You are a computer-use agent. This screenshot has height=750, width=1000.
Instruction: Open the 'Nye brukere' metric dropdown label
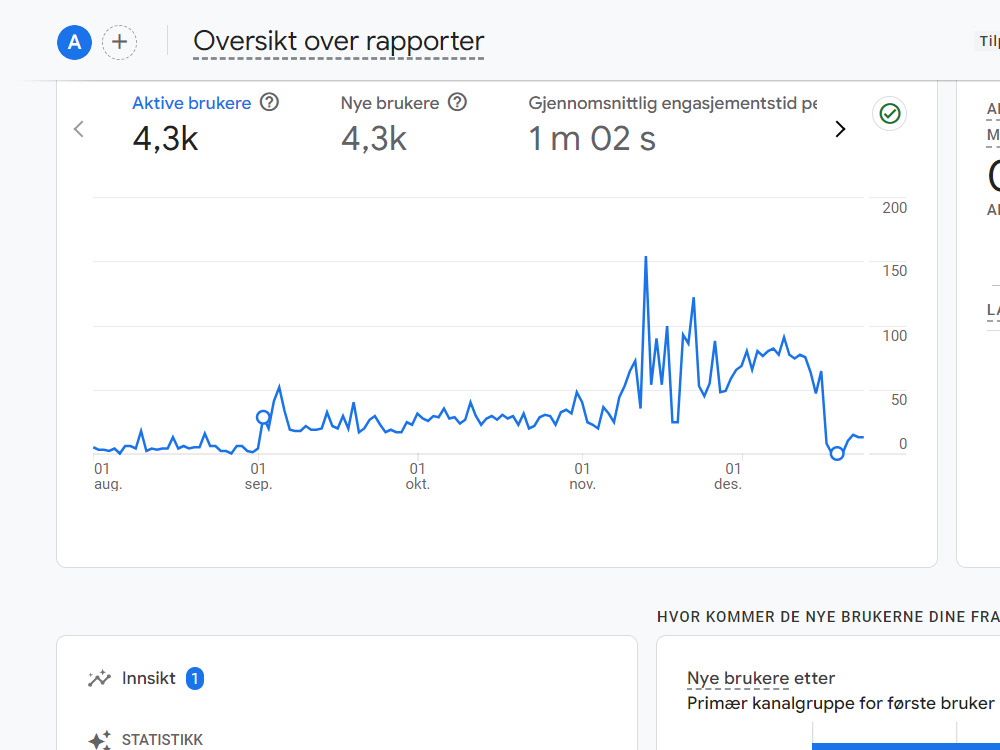[x=738, y=679]
